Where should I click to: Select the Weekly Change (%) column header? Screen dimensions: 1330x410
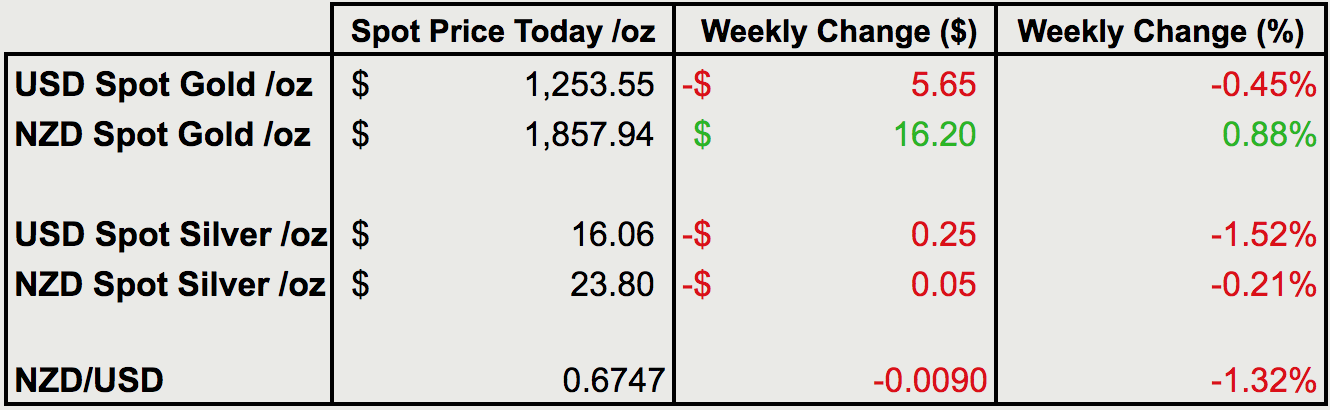pyautogui.click(x=1160, y=32)
